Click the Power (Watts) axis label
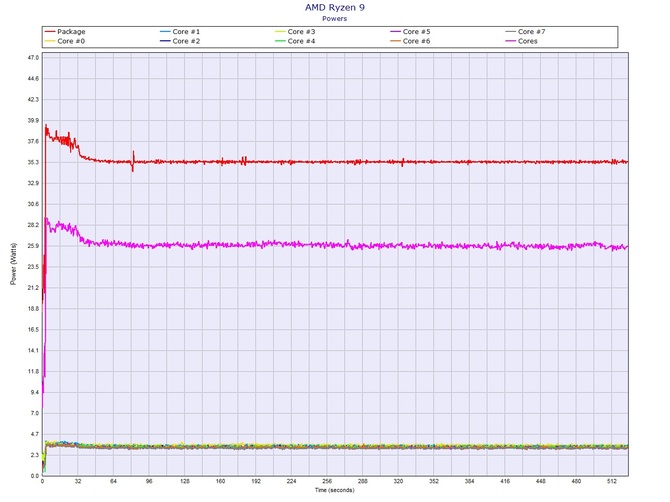 (x=13, y=264)
